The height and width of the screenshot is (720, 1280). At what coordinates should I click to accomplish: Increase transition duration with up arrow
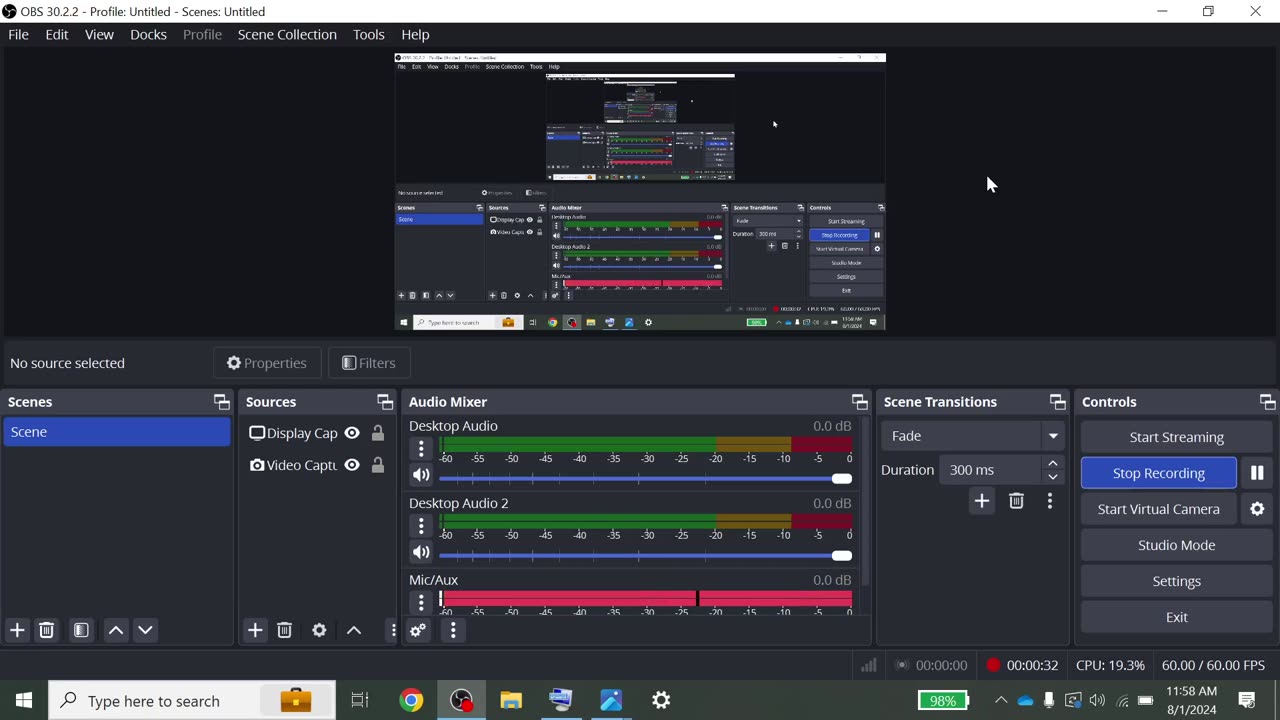pyautogui.click(x=1052, y=463)
